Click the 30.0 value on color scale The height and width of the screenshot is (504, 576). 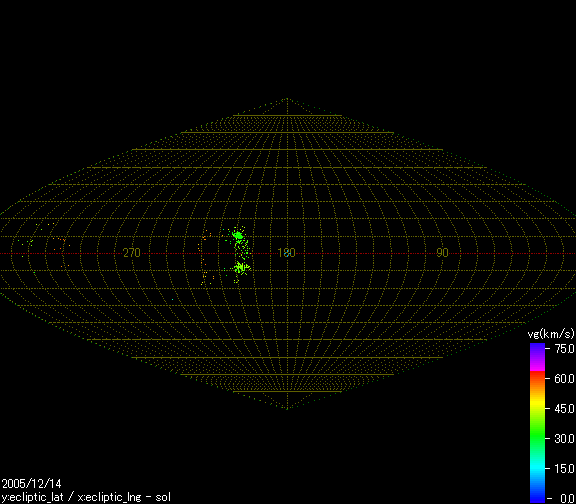565,439
